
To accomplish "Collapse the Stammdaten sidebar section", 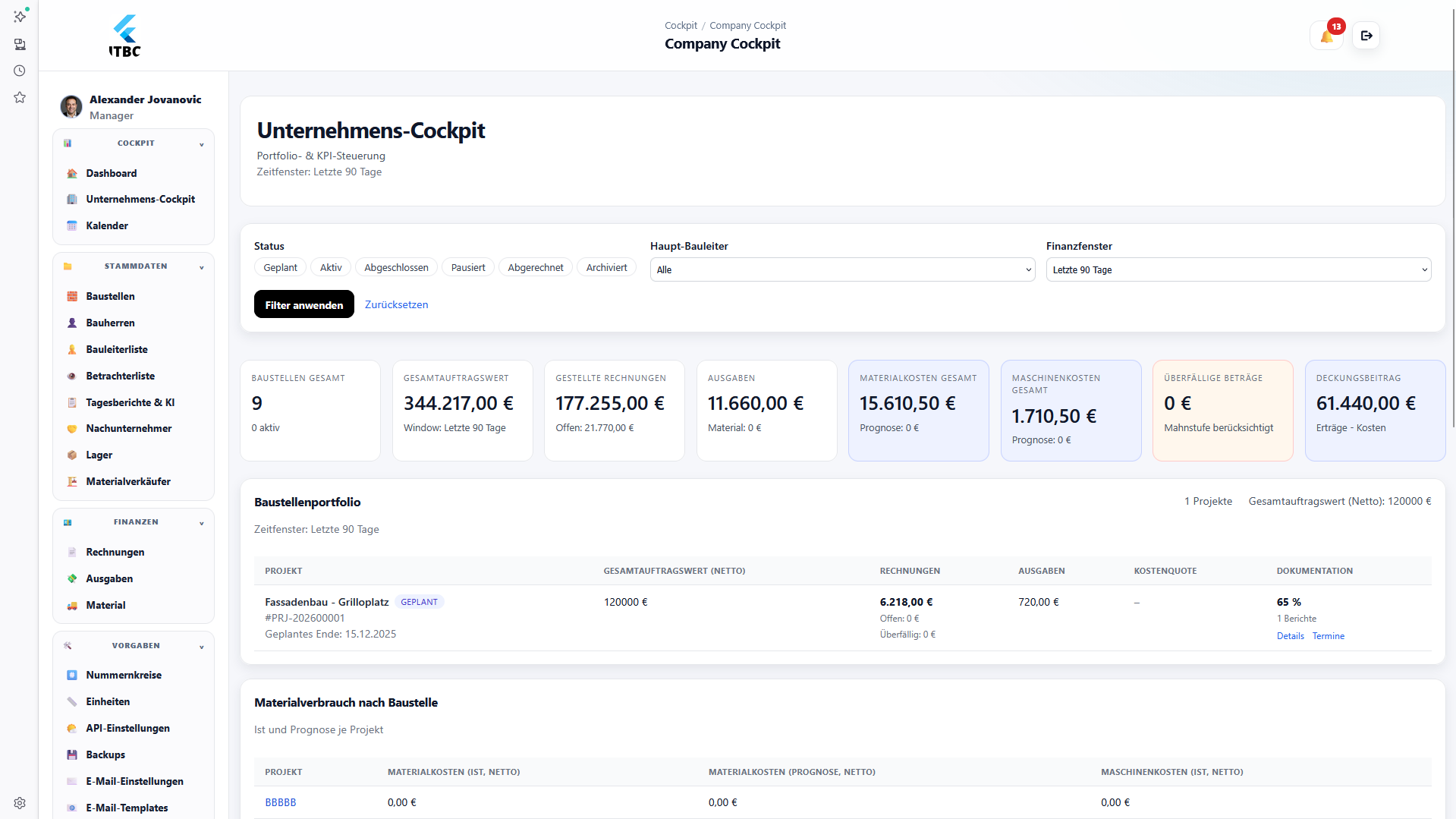I will [x=201, y=267].
